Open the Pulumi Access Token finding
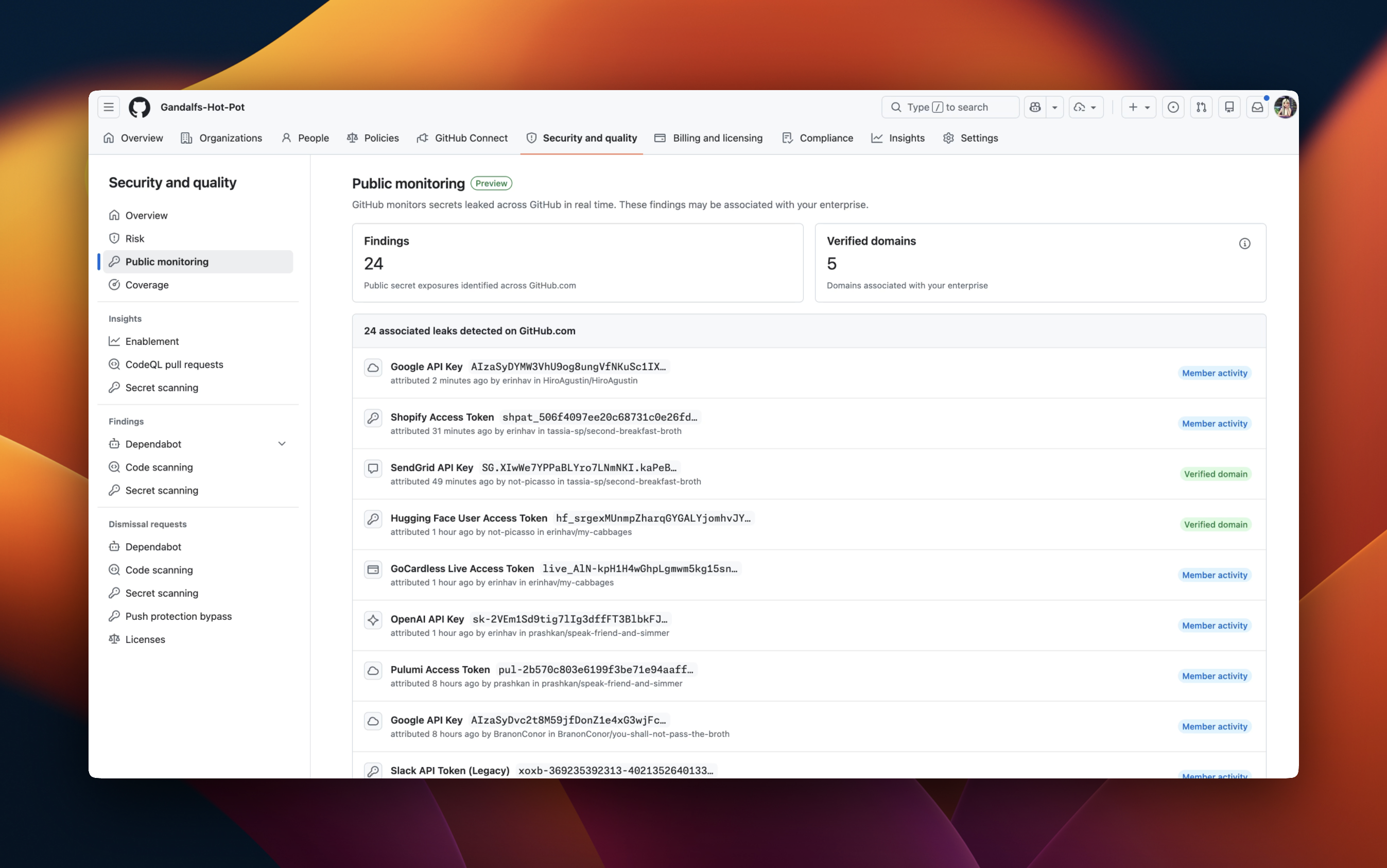Image resolution: width=1387 pixels, height=868 pixels. point(440,670)
